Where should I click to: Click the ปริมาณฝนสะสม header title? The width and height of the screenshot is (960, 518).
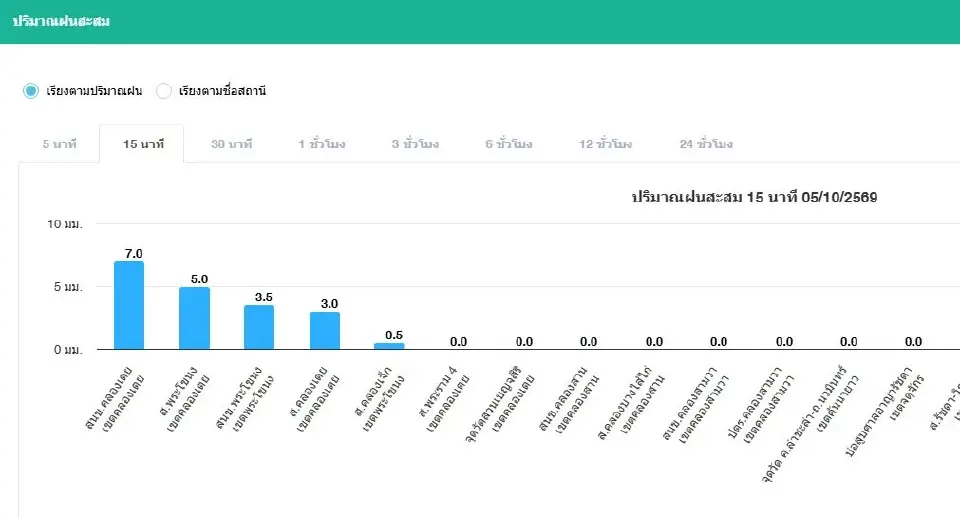pos(61,21)
